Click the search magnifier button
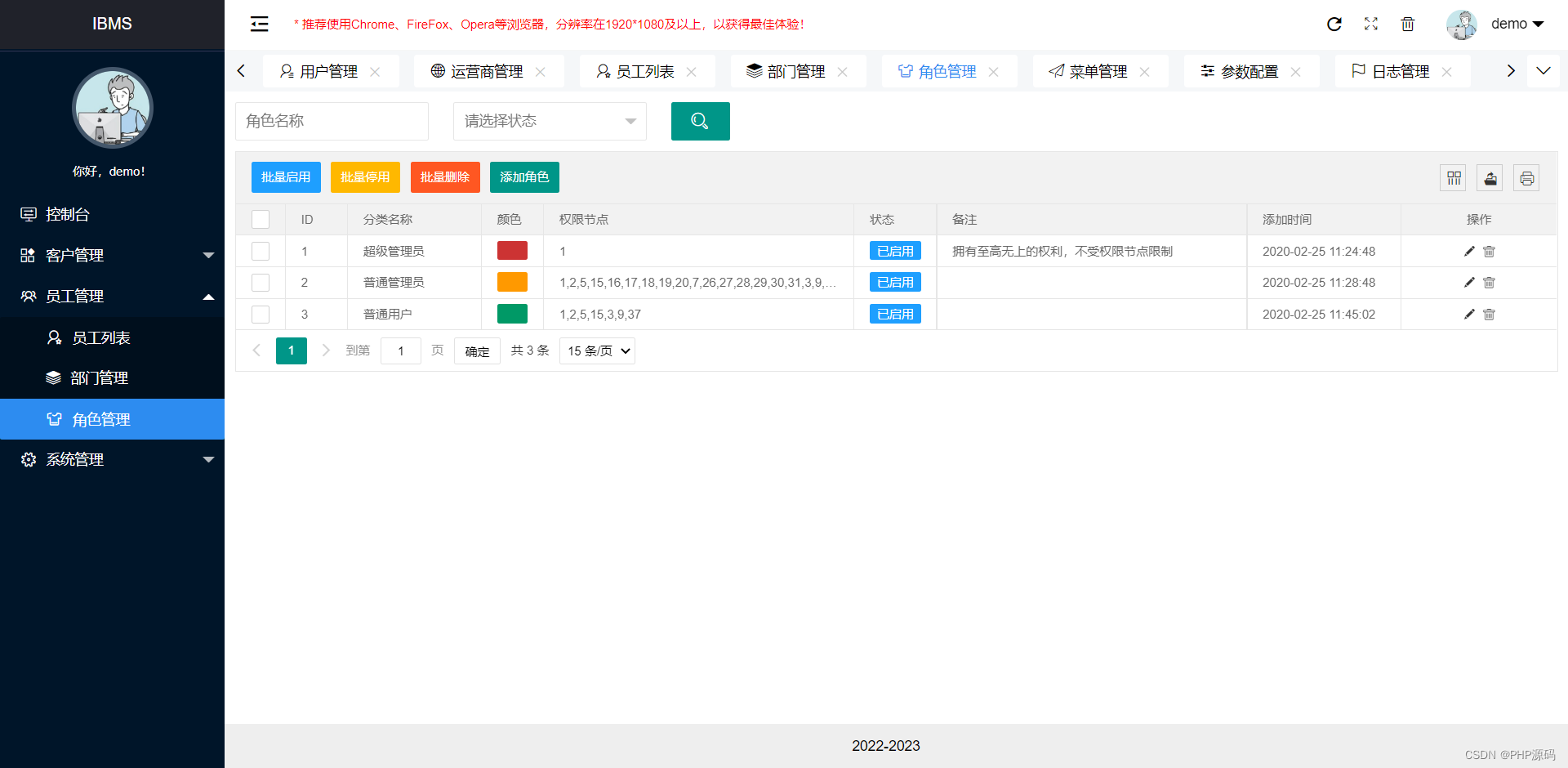Screen dimensions: 1568x768 [700, 121]
